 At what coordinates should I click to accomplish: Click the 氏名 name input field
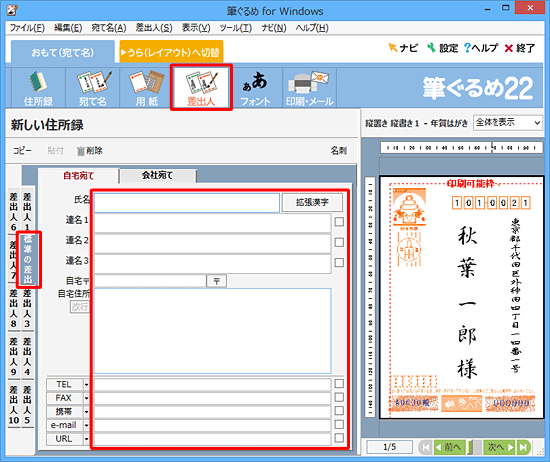(187, 202)
